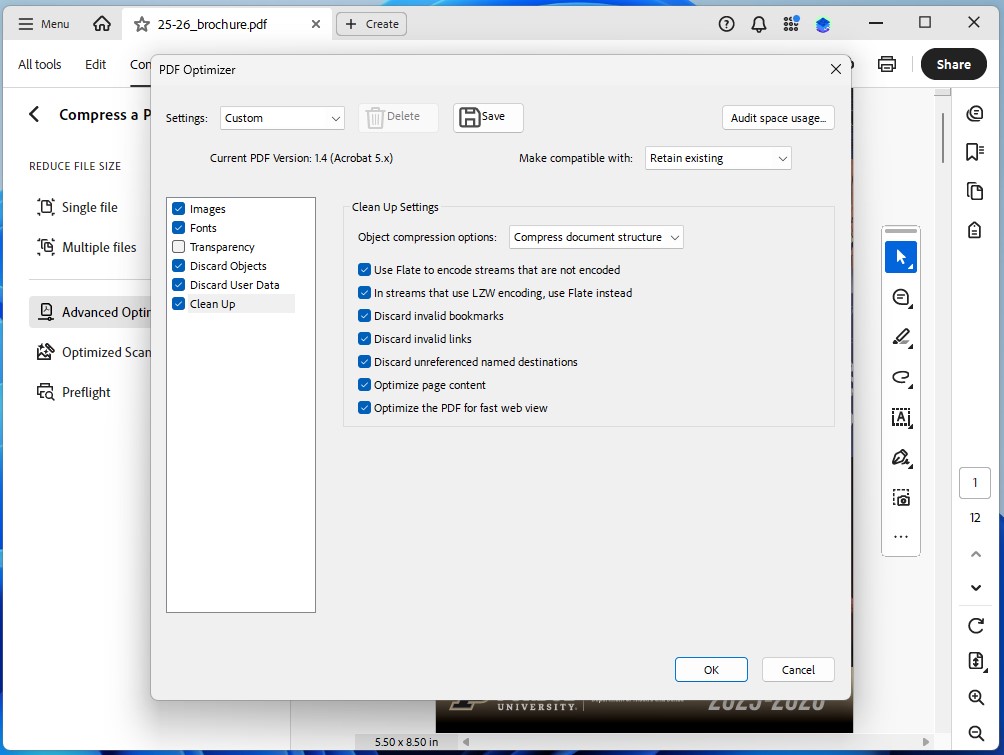Uncheck Discard invalid bookmarks
This screenshot has width=1004, height=755.
pyautogui.click(x=364, y=316)
